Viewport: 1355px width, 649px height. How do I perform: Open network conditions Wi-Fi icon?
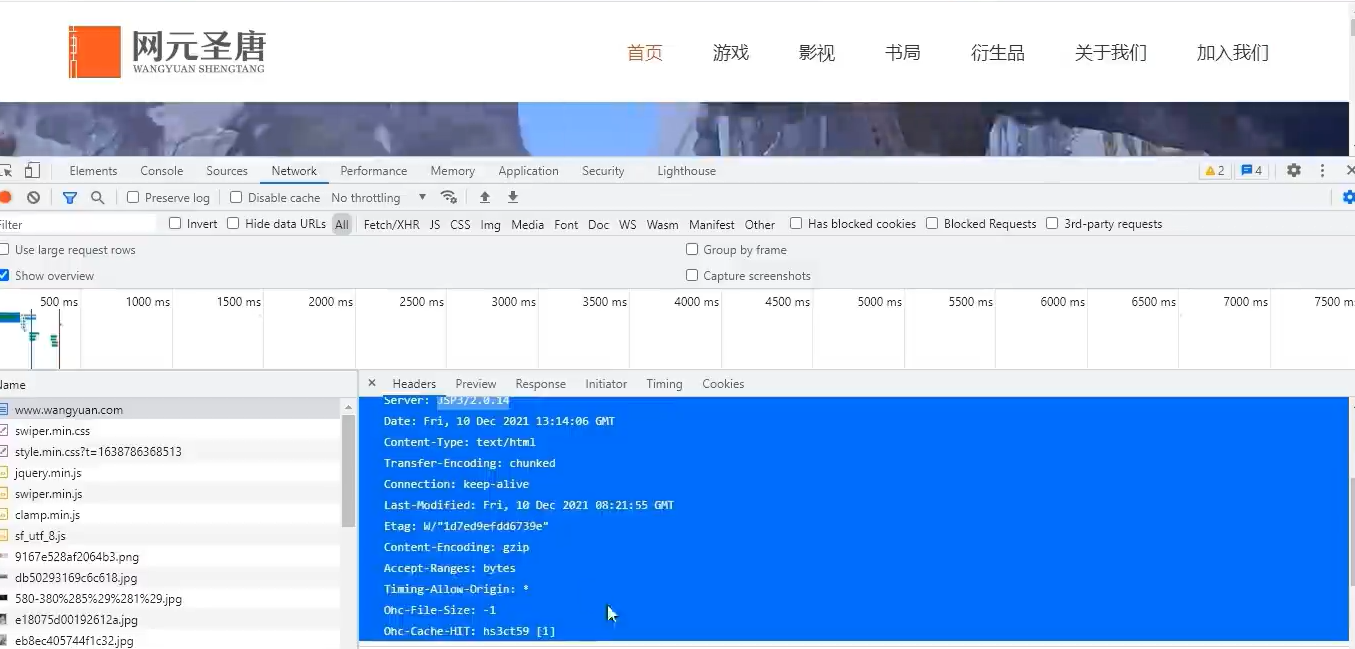click(x=449, y=198)
